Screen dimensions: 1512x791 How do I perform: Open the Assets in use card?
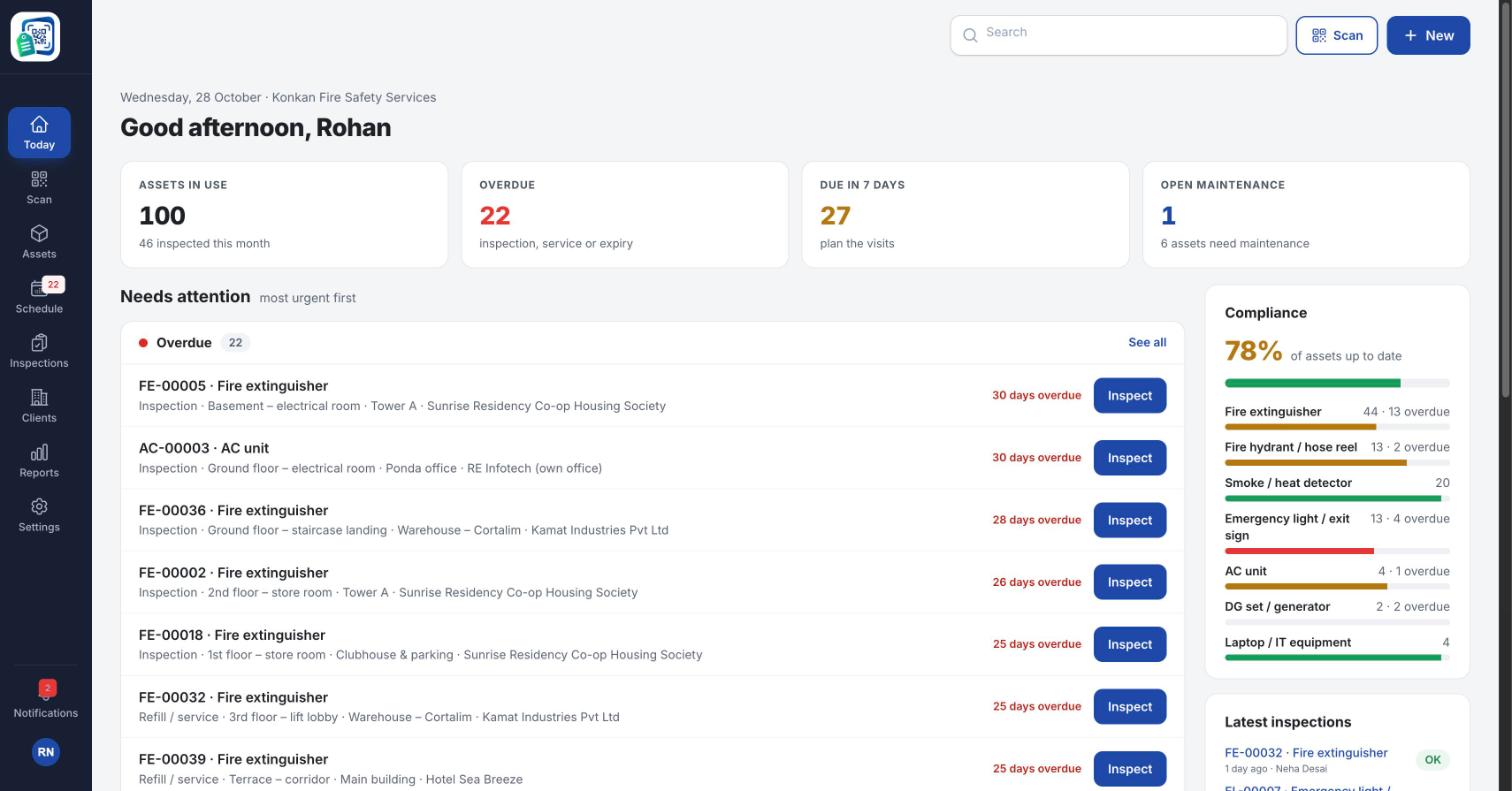tap(284, 214)
